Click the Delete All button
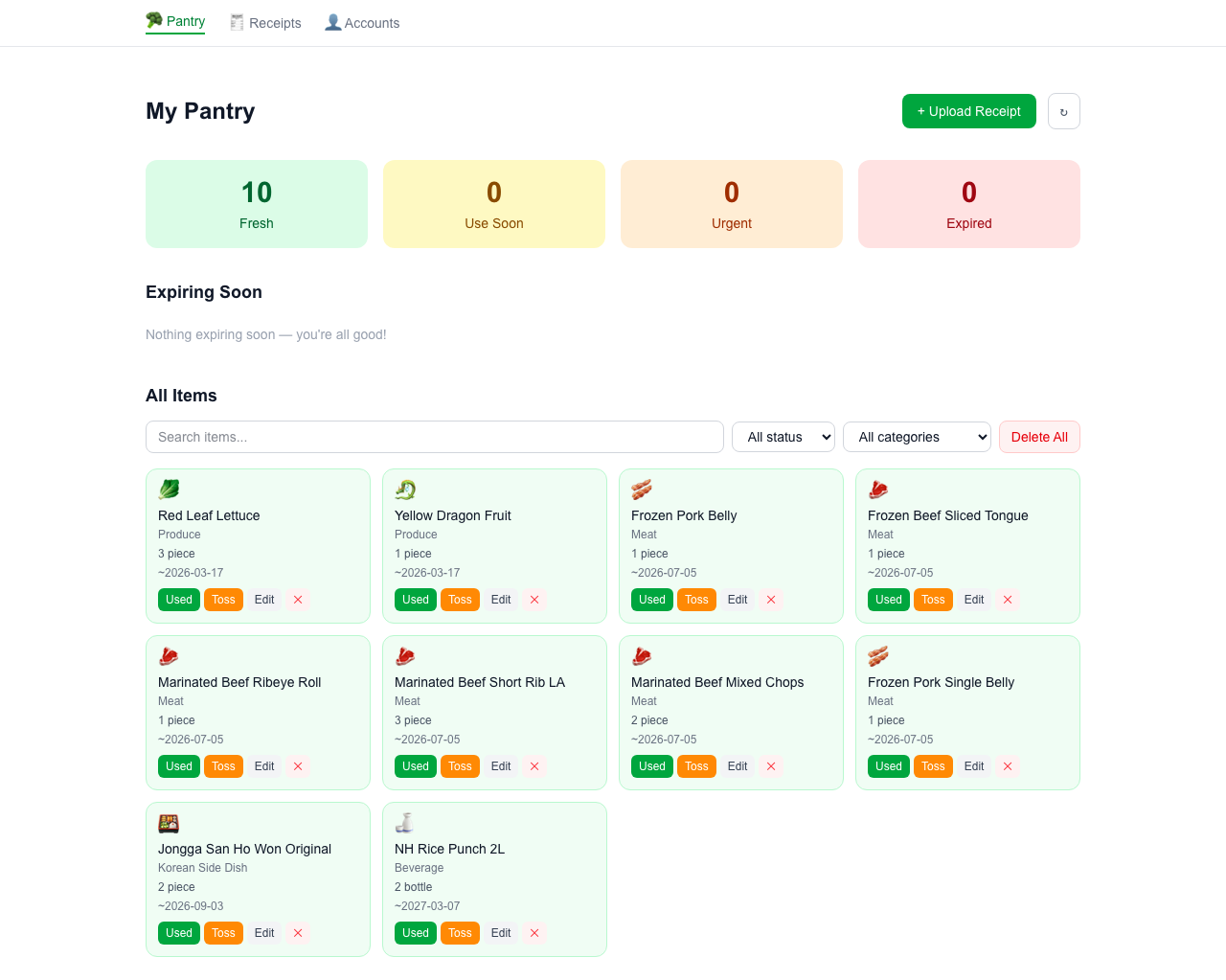Screen dimensions: 1226x980 (1039, 437)
